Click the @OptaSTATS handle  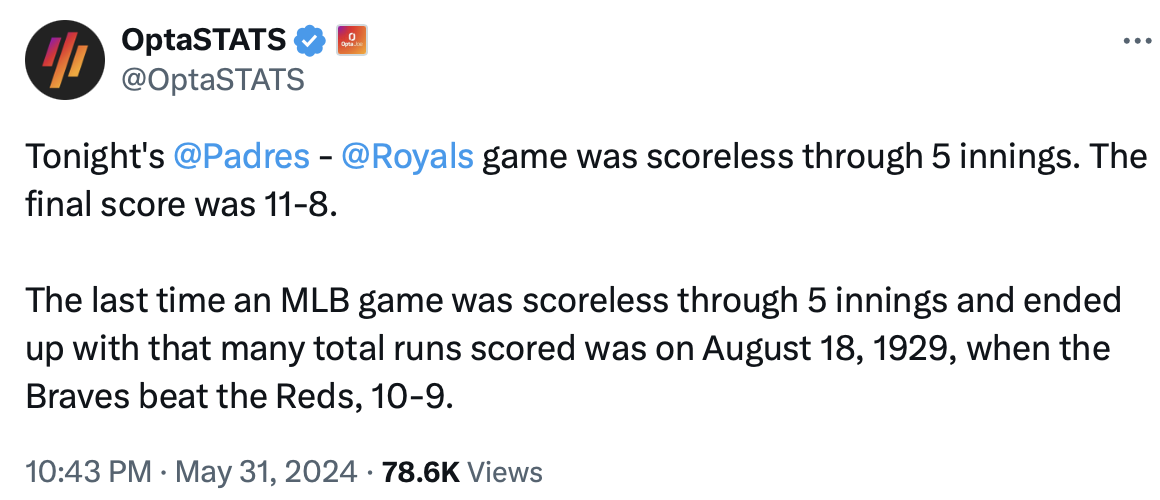click(211, 79)
